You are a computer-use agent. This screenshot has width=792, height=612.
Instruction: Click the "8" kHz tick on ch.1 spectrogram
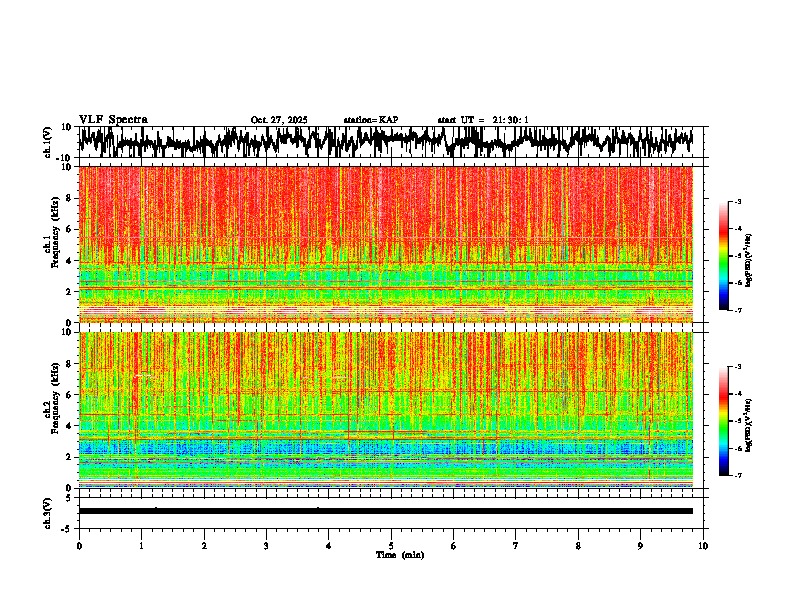[70, 198]
